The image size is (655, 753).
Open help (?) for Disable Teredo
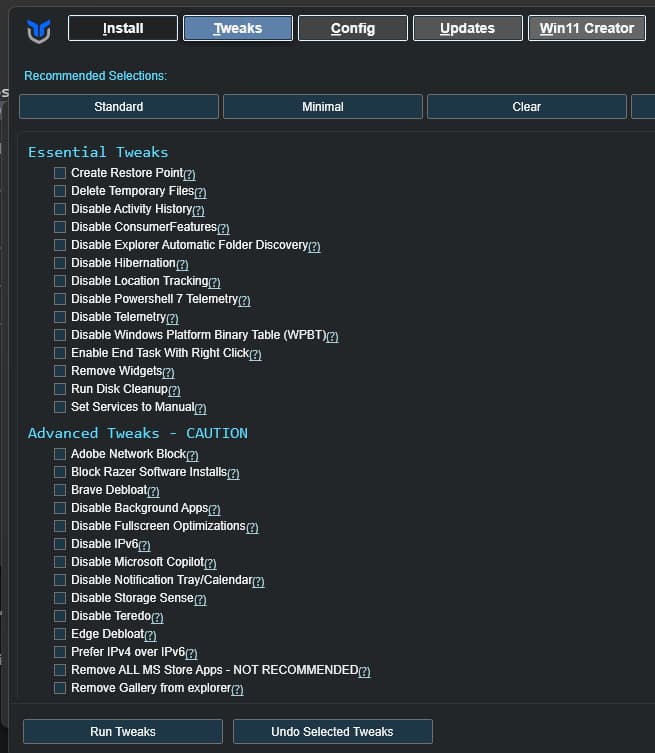tap(158, 617)
